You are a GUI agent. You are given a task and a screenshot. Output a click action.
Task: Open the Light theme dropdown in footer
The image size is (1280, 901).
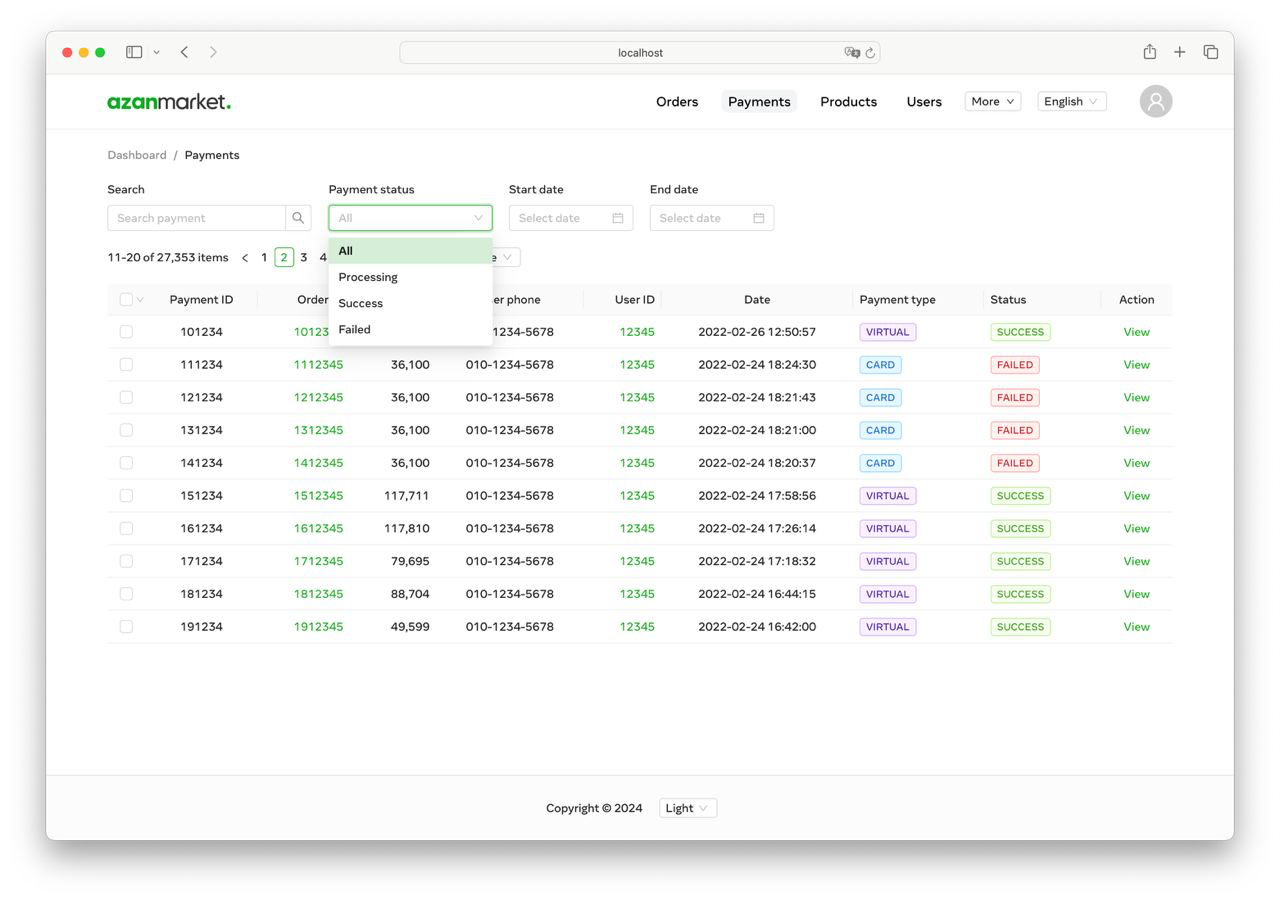pos(687,807)
